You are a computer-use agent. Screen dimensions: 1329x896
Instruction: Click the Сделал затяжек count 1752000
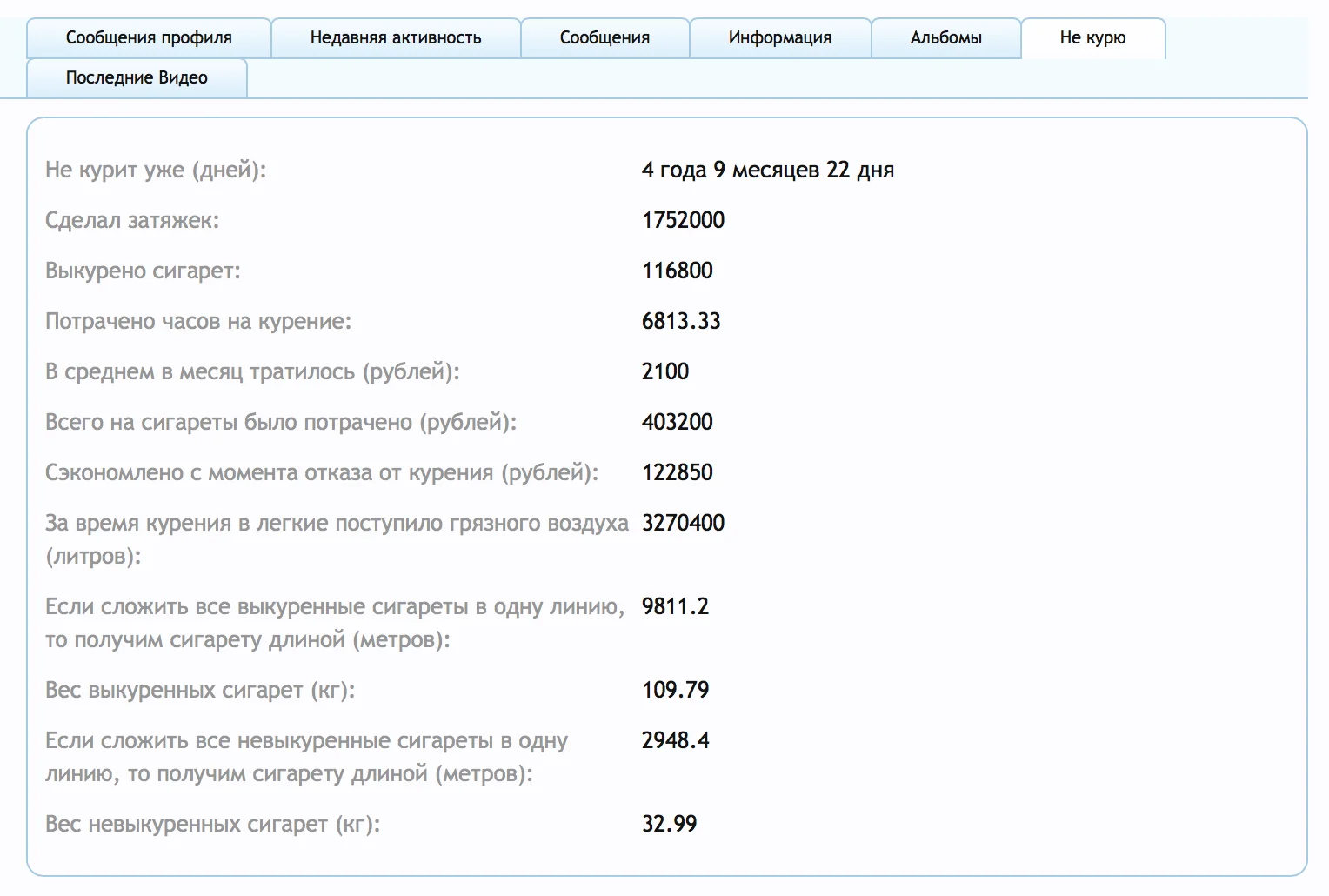(682, 220)
